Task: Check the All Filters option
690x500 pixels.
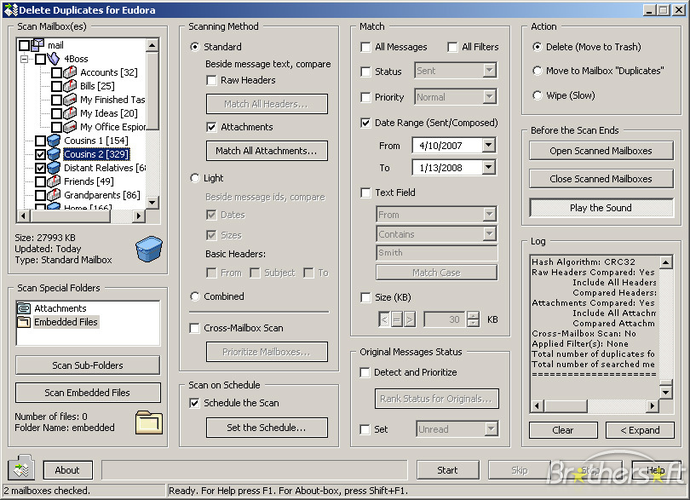Action: [452, 47]
